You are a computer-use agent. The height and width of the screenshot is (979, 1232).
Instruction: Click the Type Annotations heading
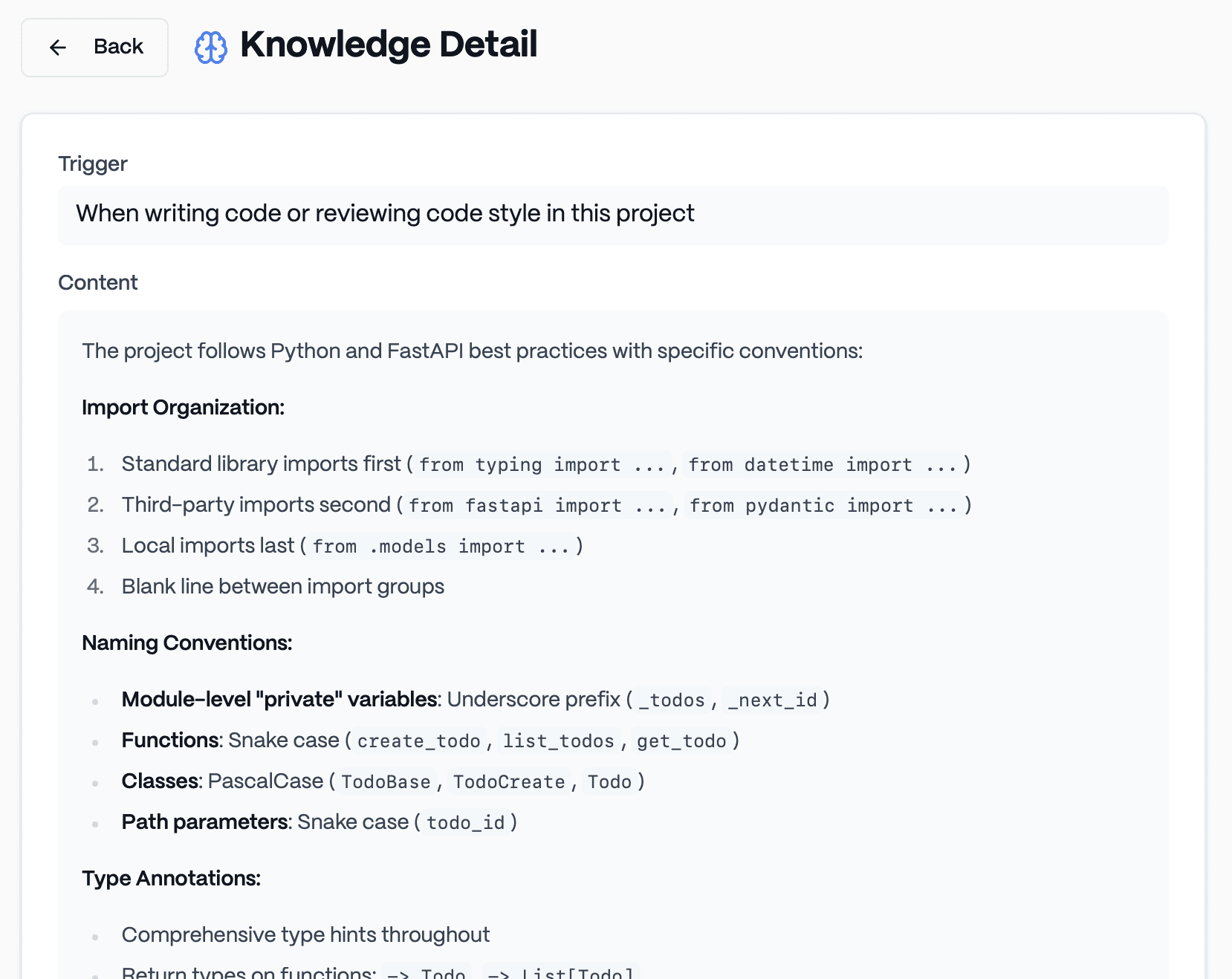[x=172, y=878]
